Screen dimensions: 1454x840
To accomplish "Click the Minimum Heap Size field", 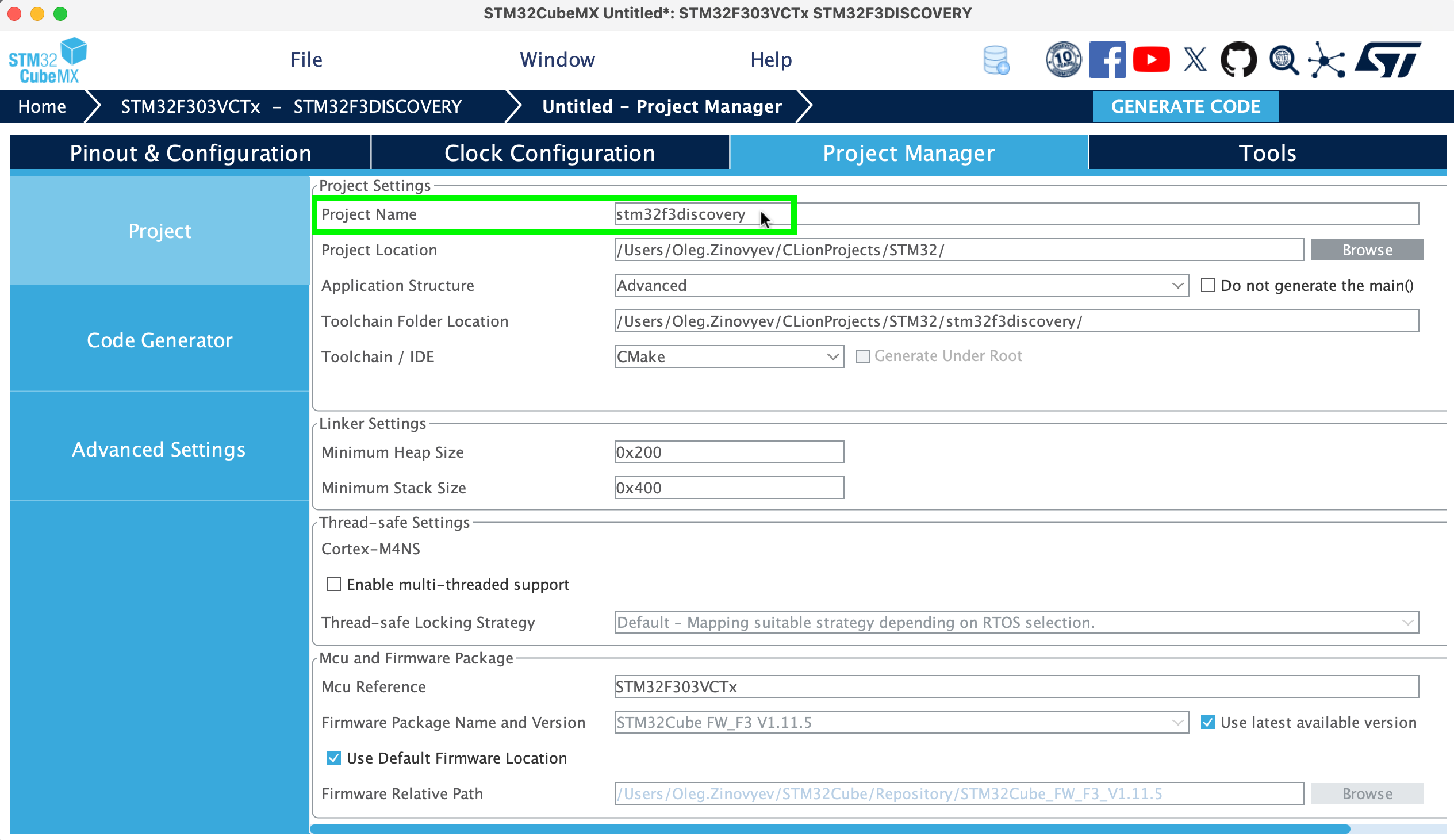I will (x=729, y=452).
